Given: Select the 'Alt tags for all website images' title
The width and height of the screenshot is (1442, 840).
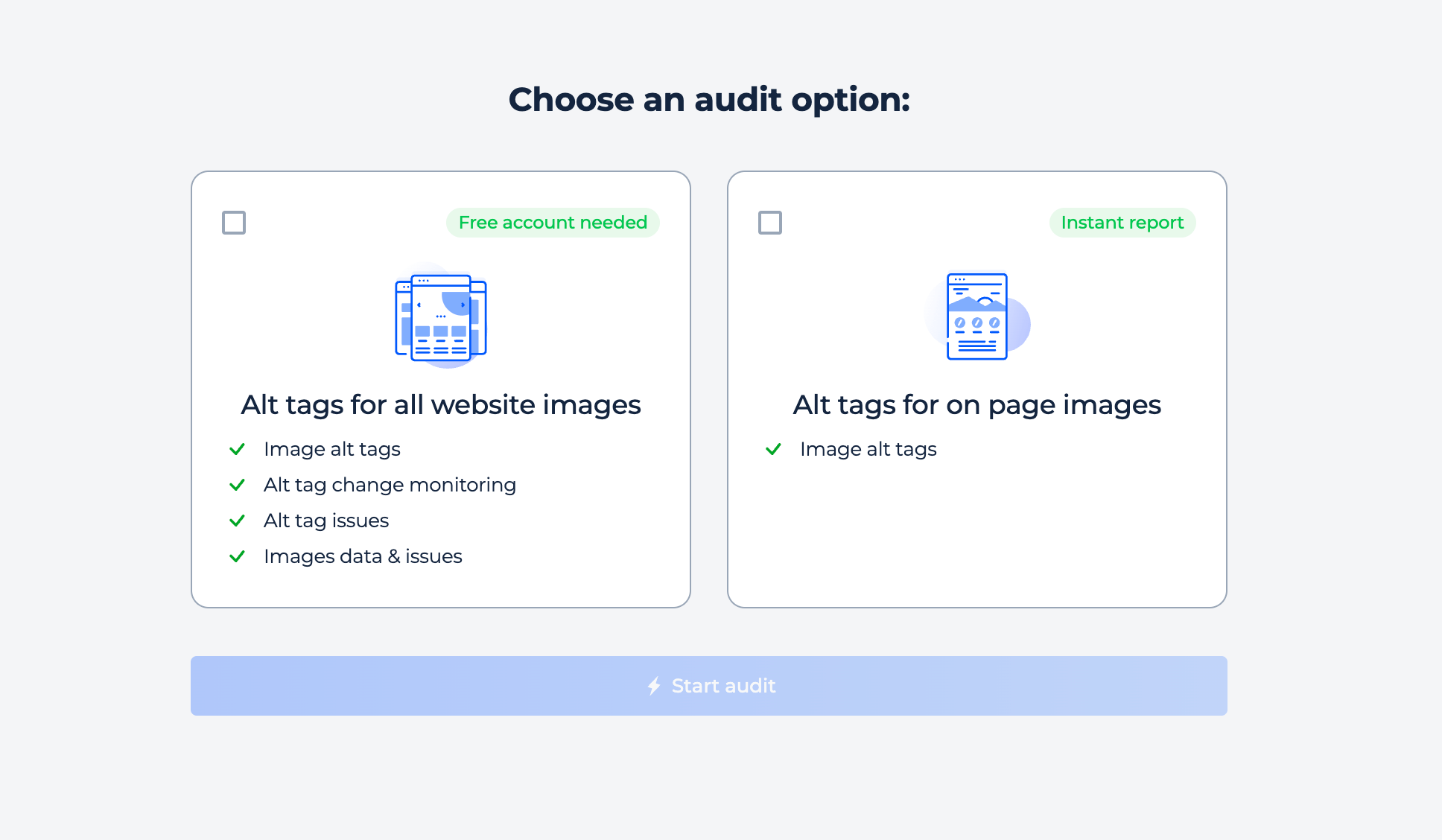Looking at the screenshot, I should (x=441, y=405).
